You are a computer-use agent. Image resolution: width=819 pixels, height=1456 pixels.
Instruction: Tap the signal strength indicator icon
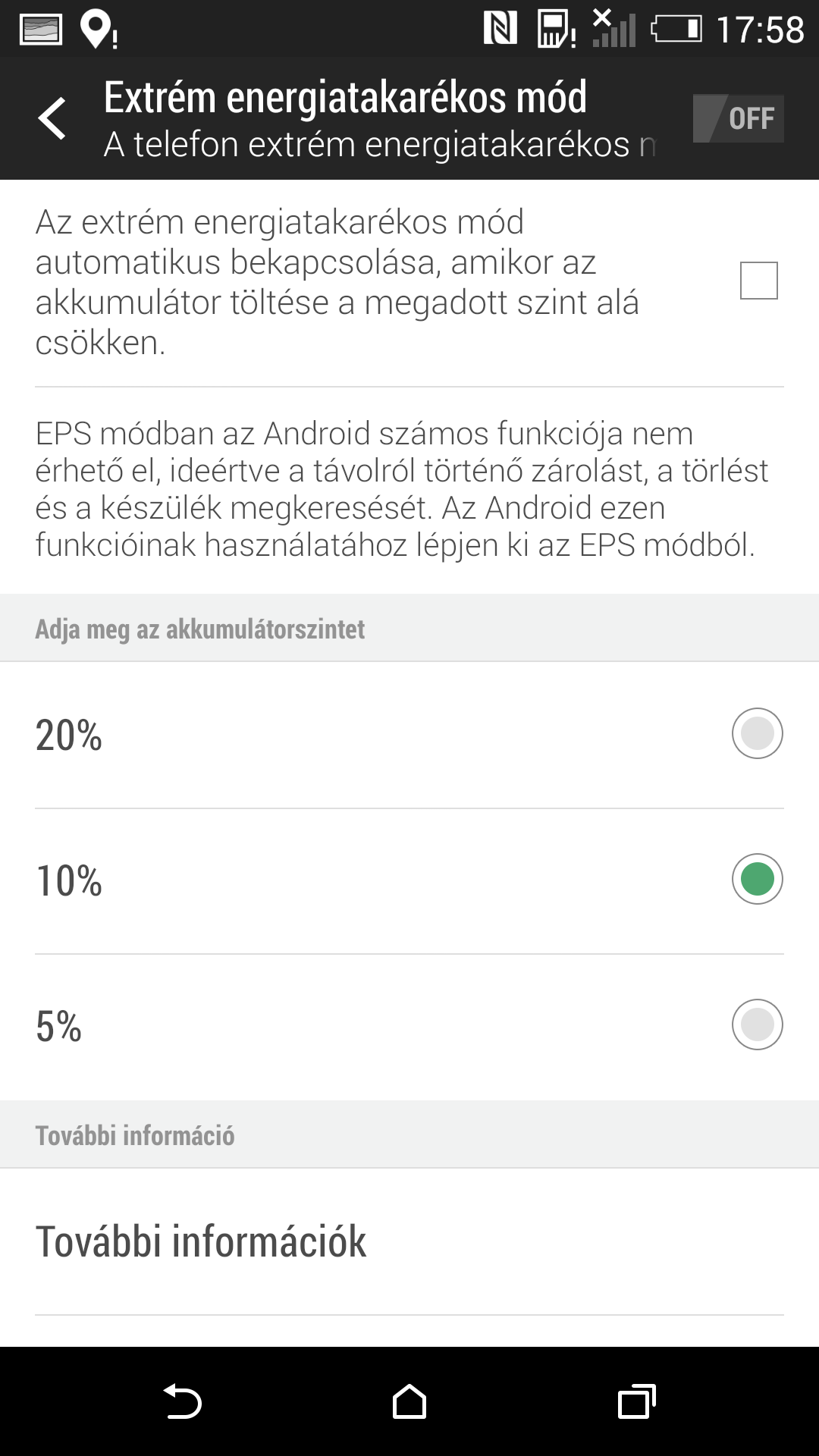coord(613,29)
